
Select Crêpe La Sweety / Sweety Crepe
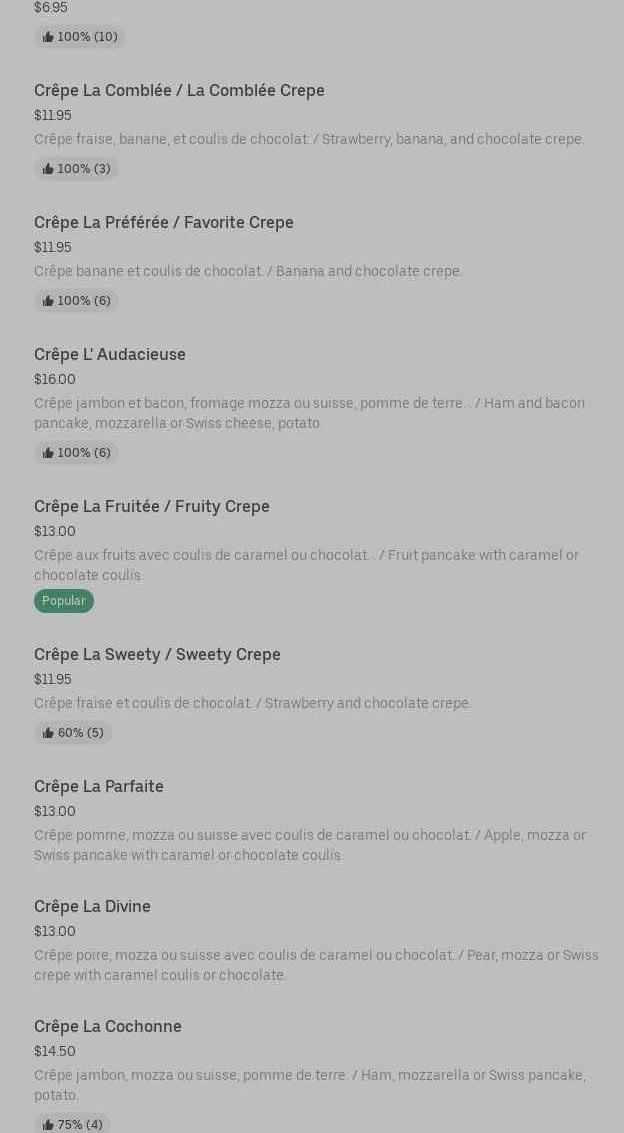point(157,655)
